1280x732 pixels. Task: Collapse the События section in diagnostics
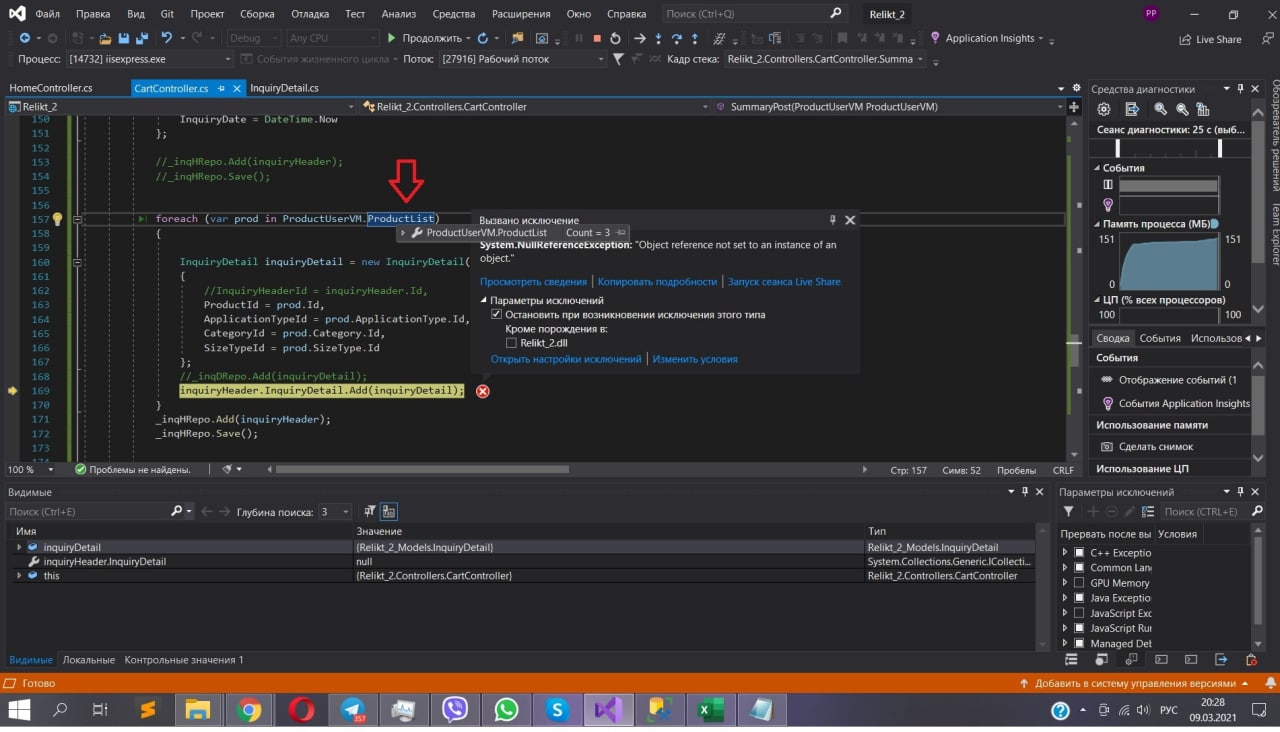pos(1097,168)
